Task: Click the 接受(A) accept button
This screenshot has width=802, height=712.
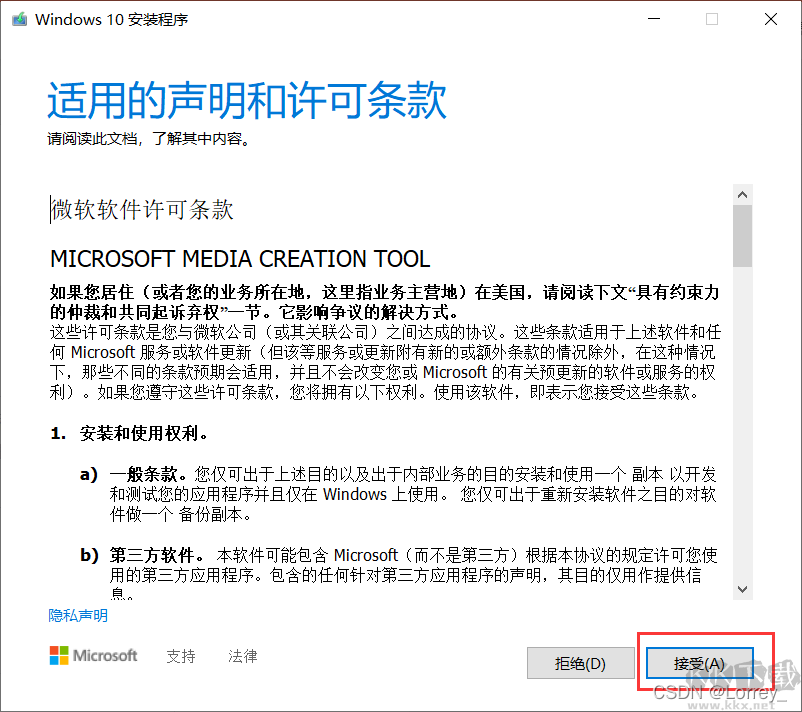Action: click(699, 663)
